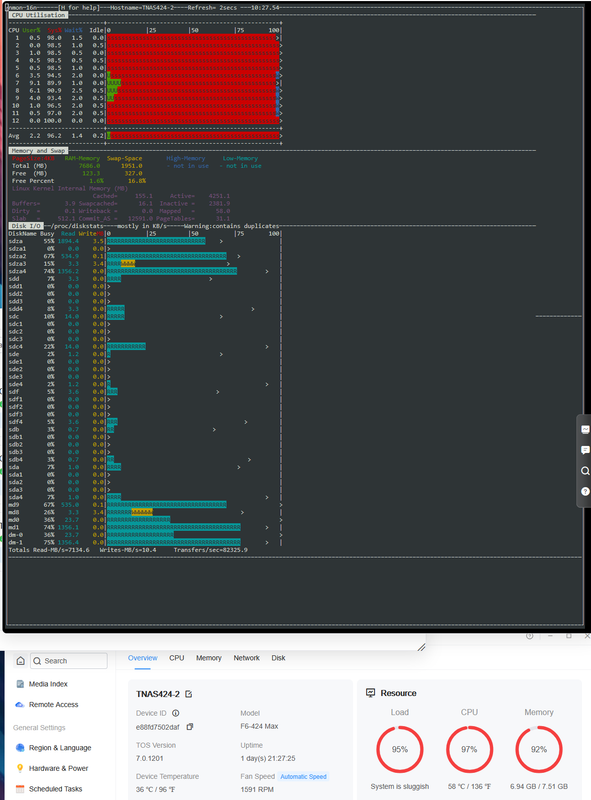Click the Memory 92% gauge
Image resolution: width=591 pixels, height=800 pixels.
538,749
